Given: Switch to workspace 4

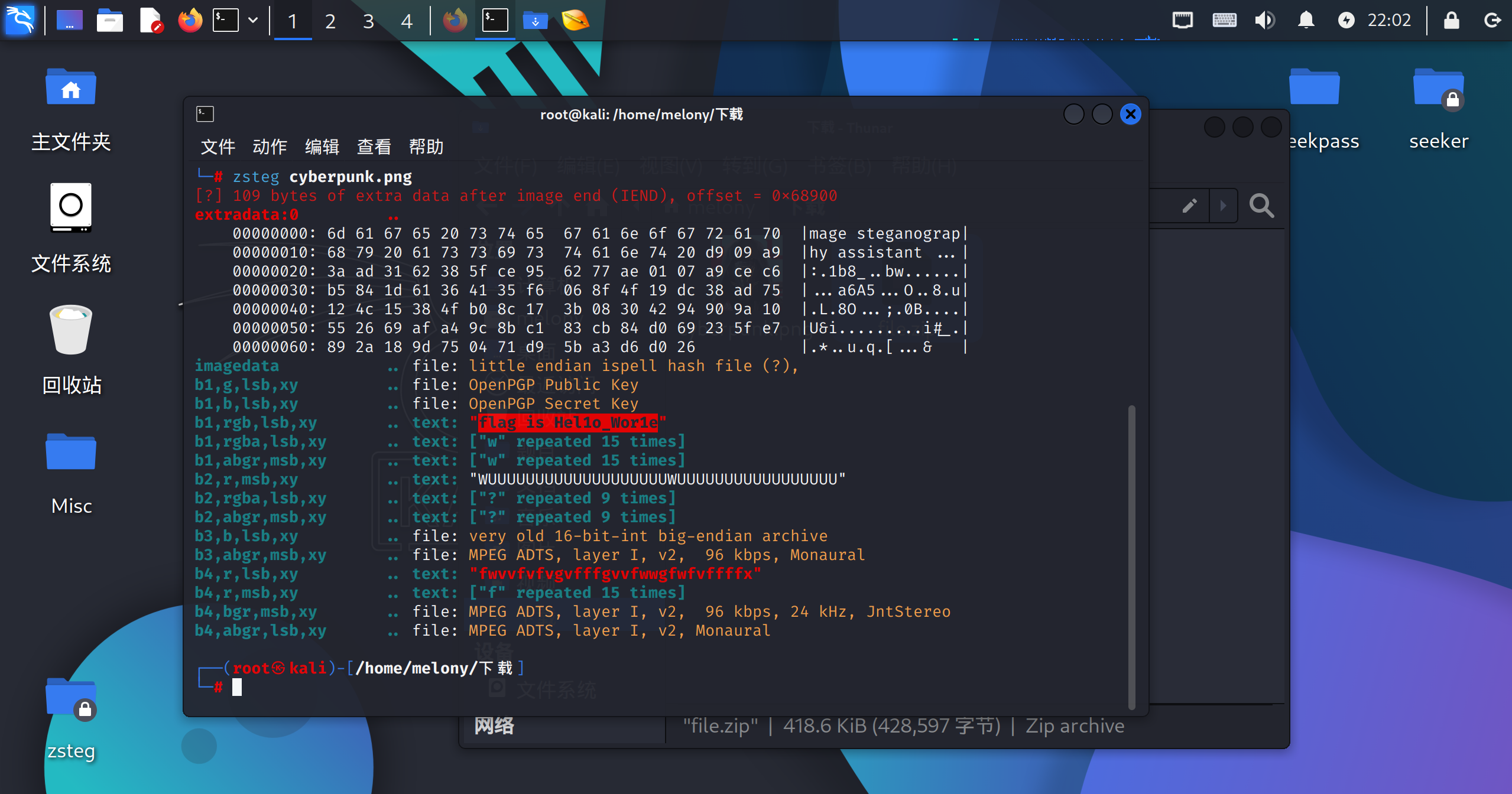Looking at the screenshot, I should pyautogui.click(x=407, y=21).
